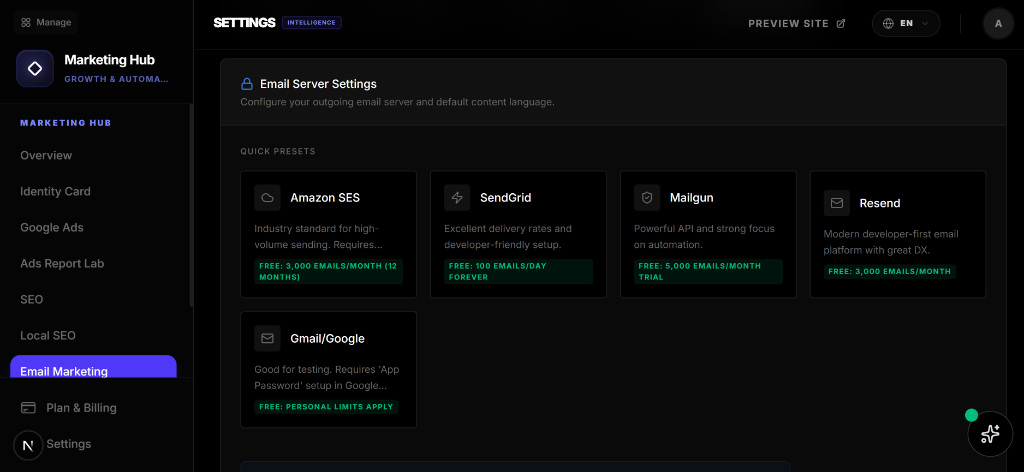Viewport: 1024px width, 472px height.
Task: Open the Manage menu button
Action: (x=46, y=22)
